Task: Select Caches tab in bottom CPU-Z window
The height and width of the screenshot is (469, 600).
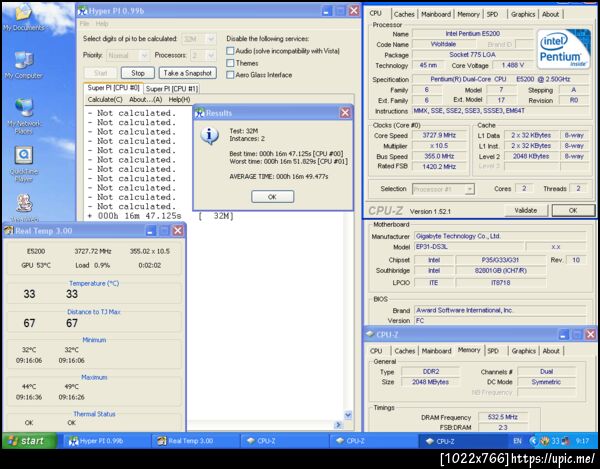Action: tap(404, 351)
